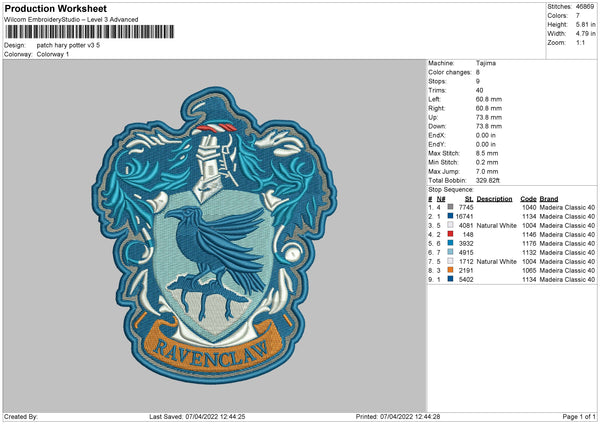Click the EndY value 0.00 in
The height and width of the screenshot is (424, 600).
[486, 144]
